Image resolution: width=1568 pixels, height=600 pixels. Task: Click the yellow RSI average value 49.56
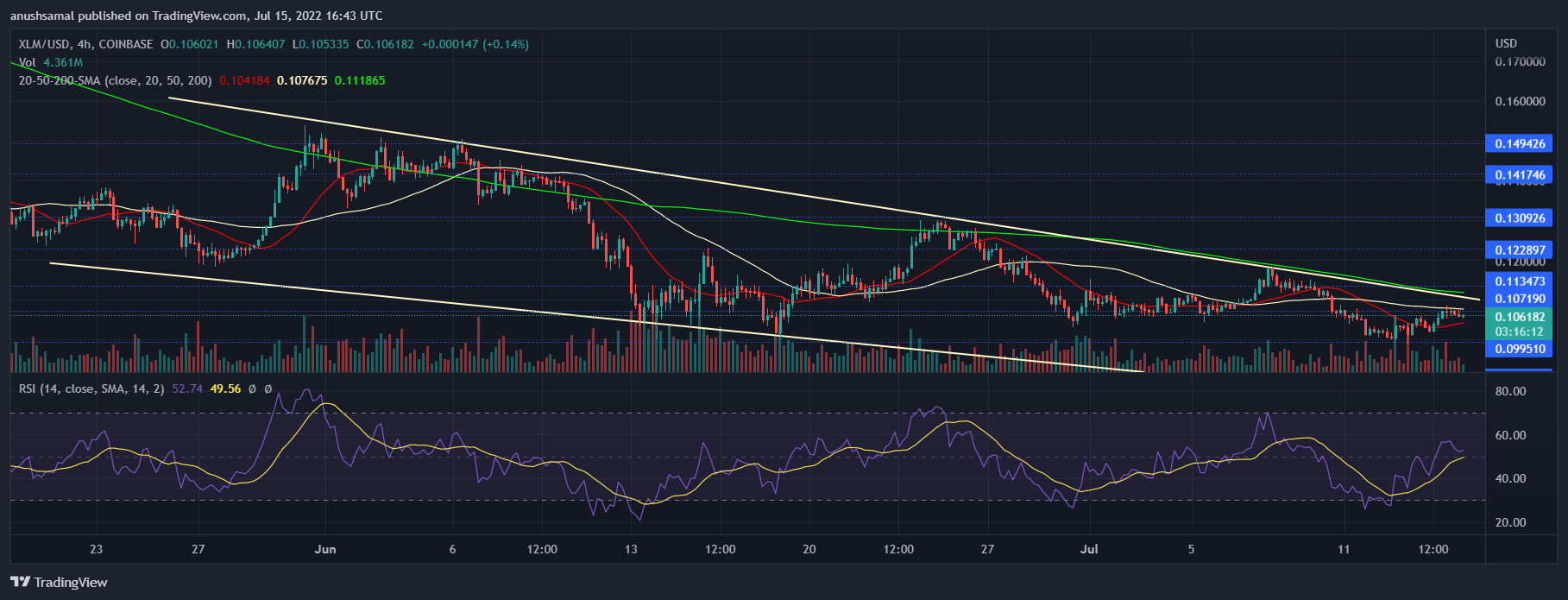click(225, 389)
